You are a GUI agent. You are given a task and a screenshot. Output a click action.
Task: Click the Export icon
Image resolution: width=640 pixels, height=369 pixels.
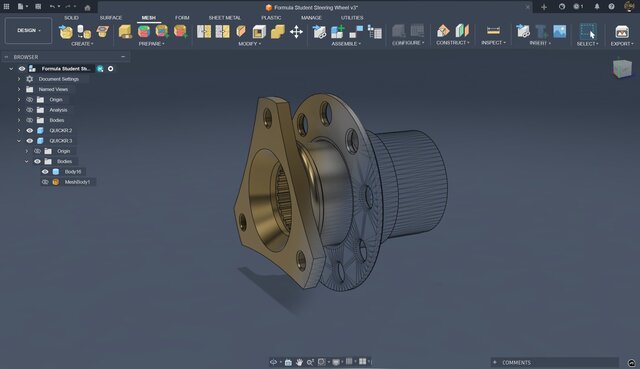[622, 31]
